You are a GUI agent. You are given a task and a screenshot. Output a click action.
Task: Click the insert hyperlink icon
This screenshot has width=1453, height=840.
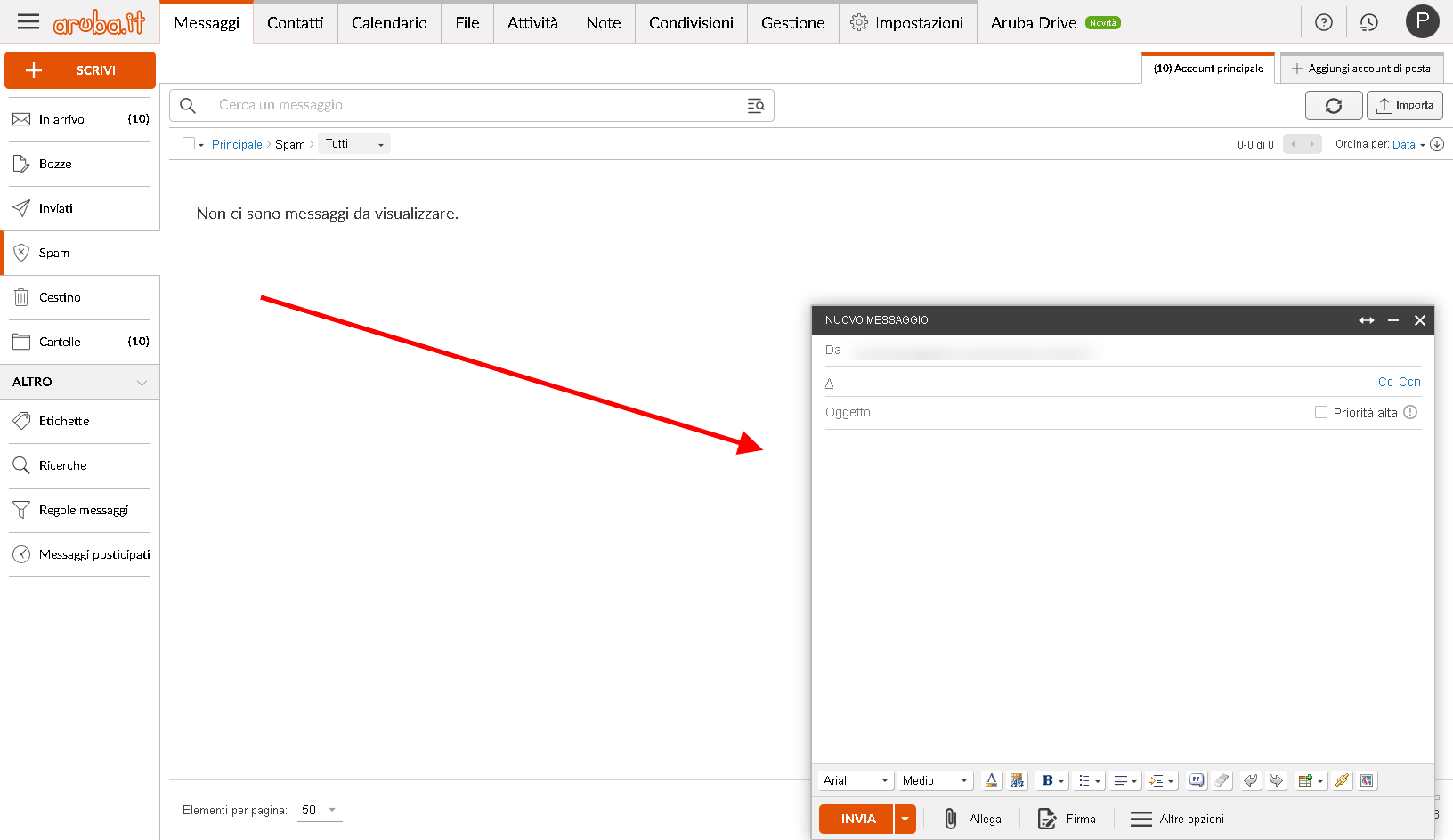(1343, 780)
